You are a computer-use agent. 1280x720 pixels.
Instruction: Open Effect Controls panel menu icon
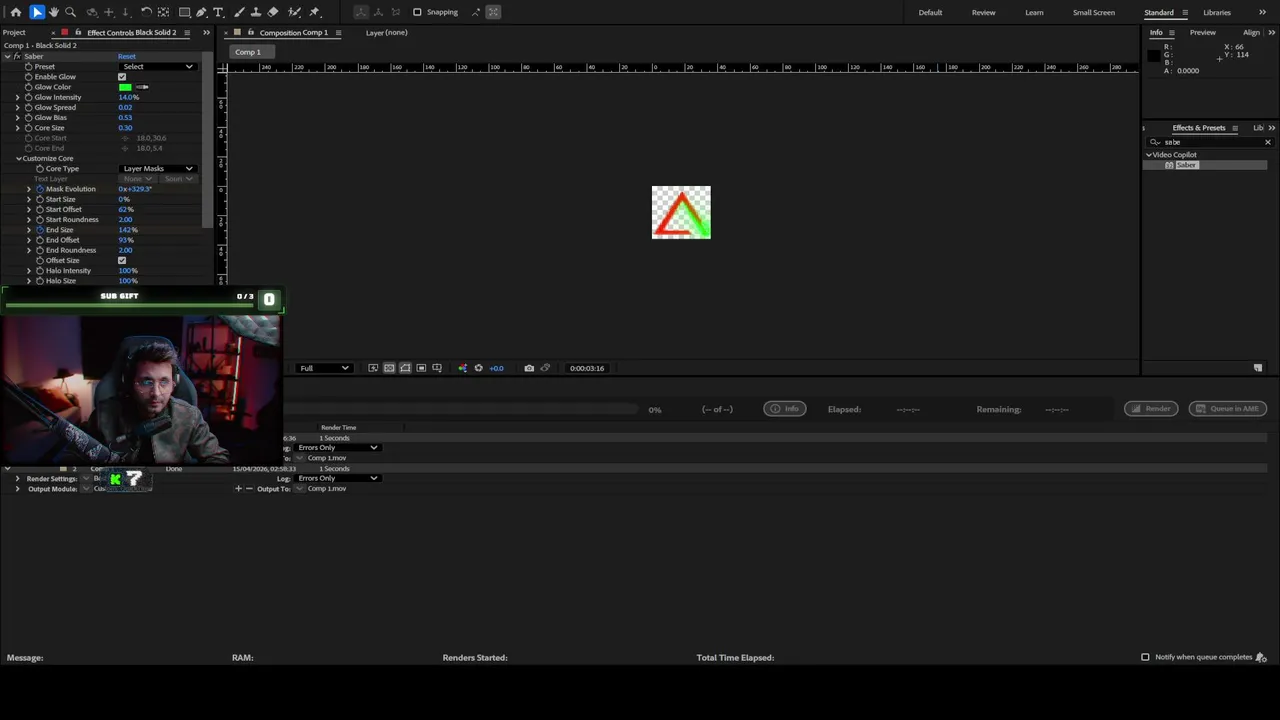point(187,33)
